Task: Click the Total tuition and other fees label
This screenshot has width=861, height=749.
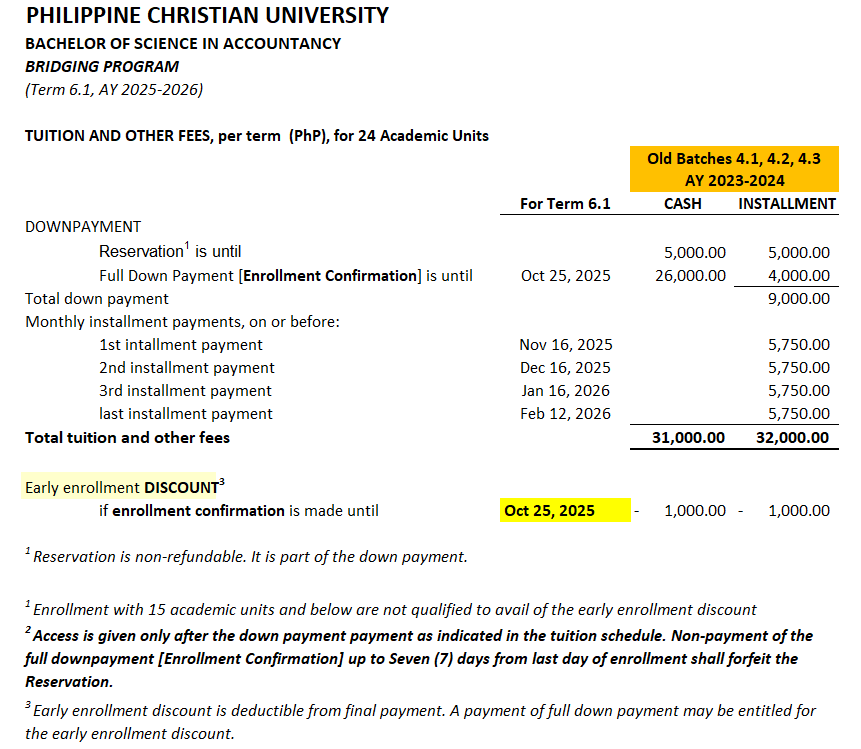Action: (127, 438)
